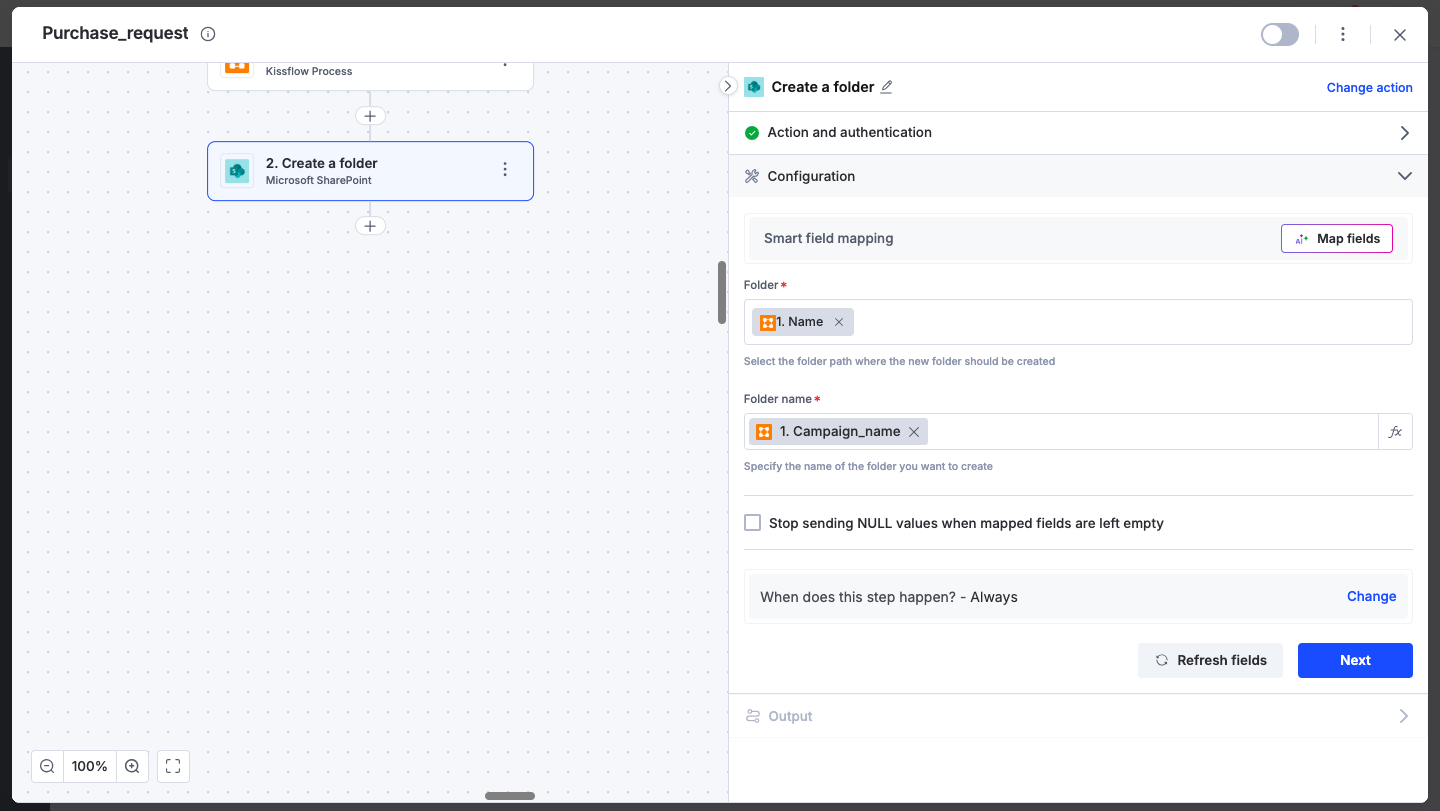1440x811 pixels.
Task: Click the Map fields button
Action: tap(1336, 239)
